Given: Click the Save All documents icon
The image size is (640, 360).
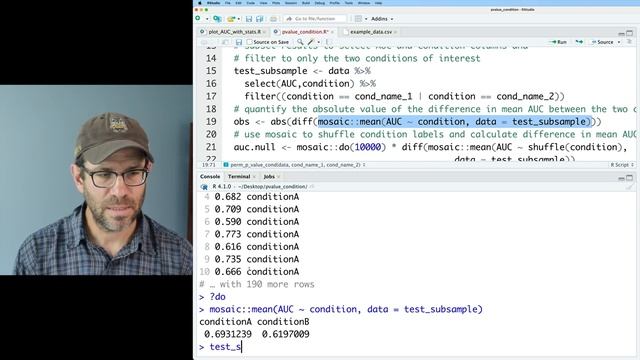Looking at the screenshot, I should (260, 19).
